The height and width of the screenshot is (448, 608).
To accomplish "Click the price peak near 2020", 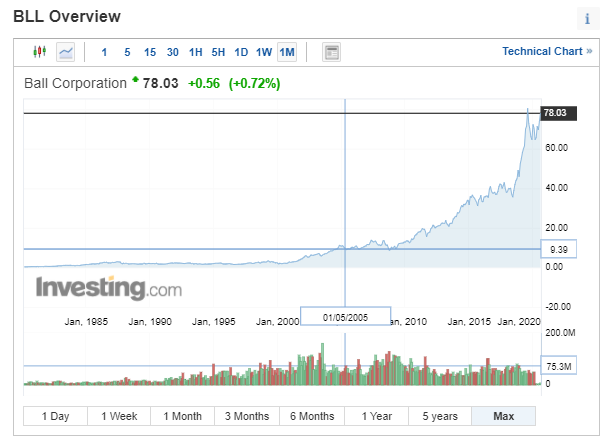I will pyautogui.click(x=527, y=110).
